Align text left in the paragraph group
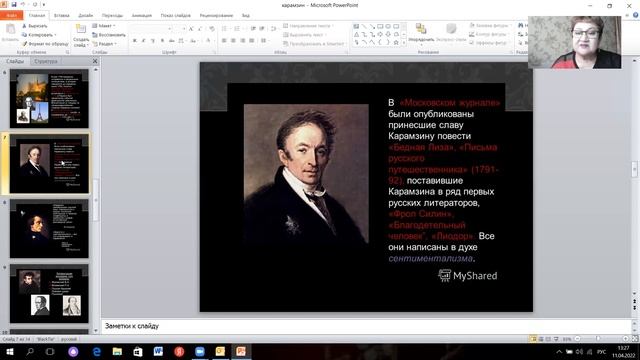Viewport: 640px width, 360px height. (x=224, y=41)
